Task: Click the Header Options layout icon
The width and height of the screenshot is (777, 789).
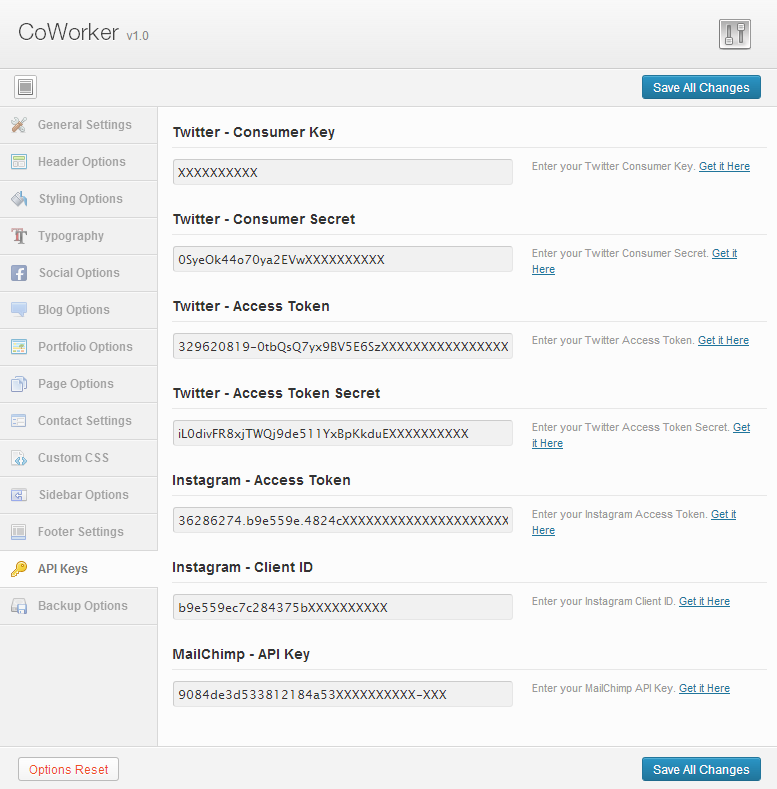Action: pyautogui.click(x=19, y=162)
